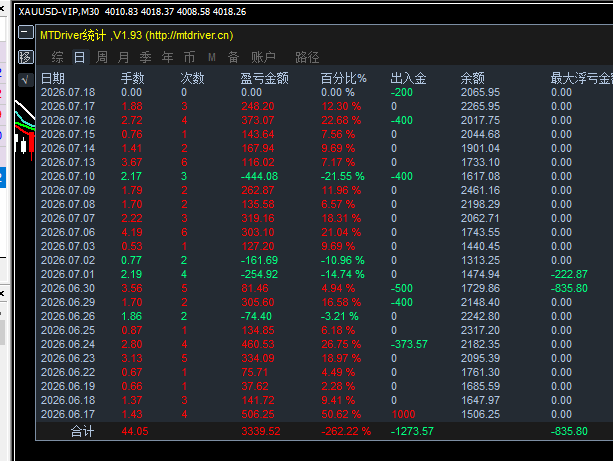613x461 pixels.
Task: Click profit value -444.08
Action: point(259,176)
